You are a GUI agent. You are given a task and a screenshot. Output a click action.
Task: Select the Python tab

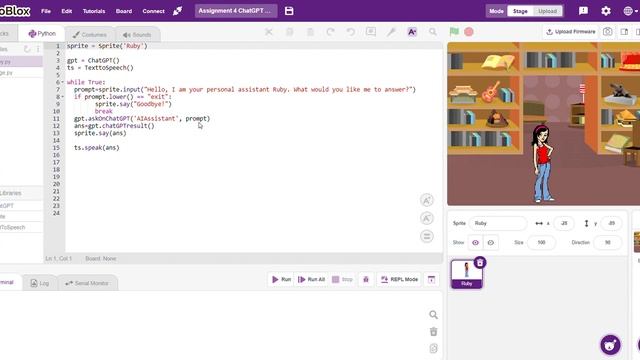[42, 34]
